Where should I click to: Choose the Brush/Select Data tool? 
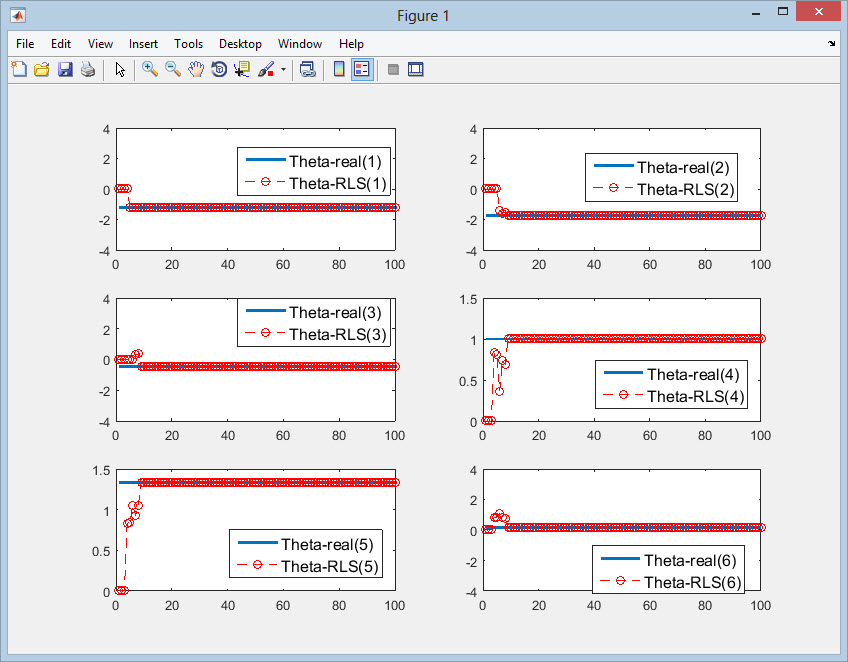(x=266, y=69)
